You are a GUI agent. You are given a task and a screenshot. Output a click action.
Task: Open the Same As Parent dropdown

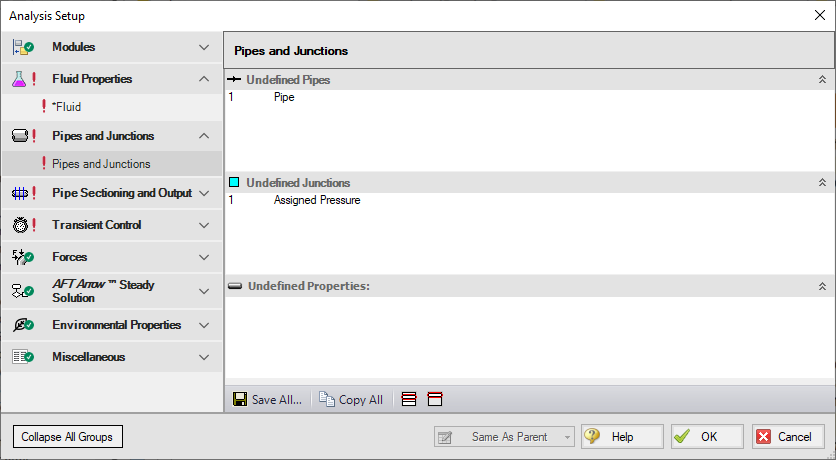[504, 437]
